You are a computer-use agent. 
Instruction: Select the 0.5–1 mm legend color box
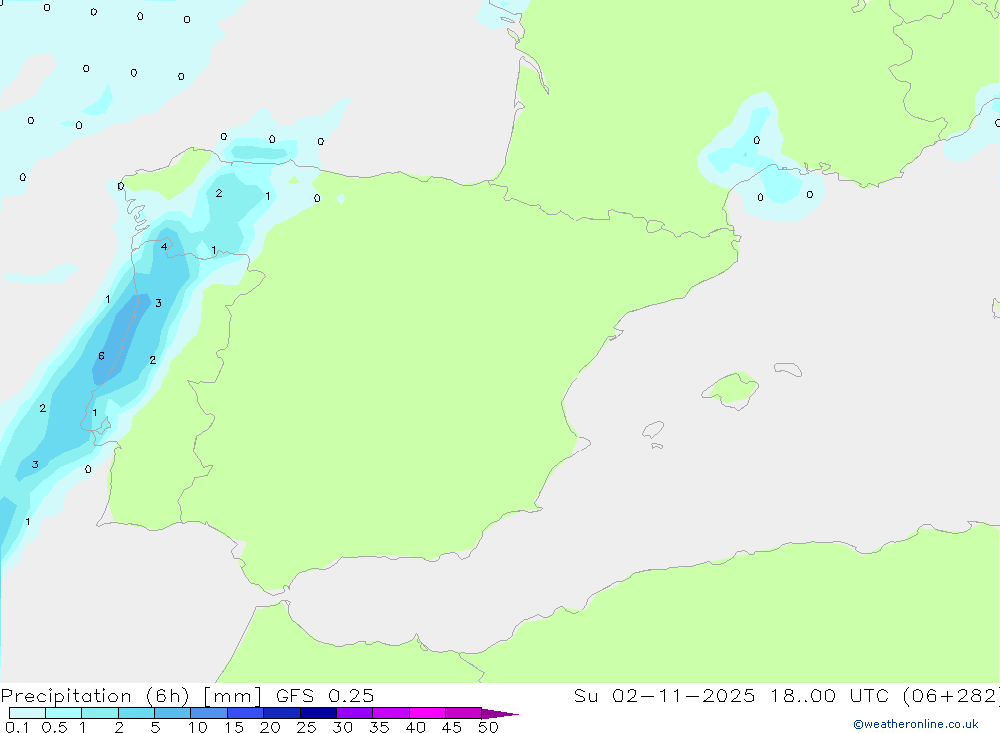64,713
